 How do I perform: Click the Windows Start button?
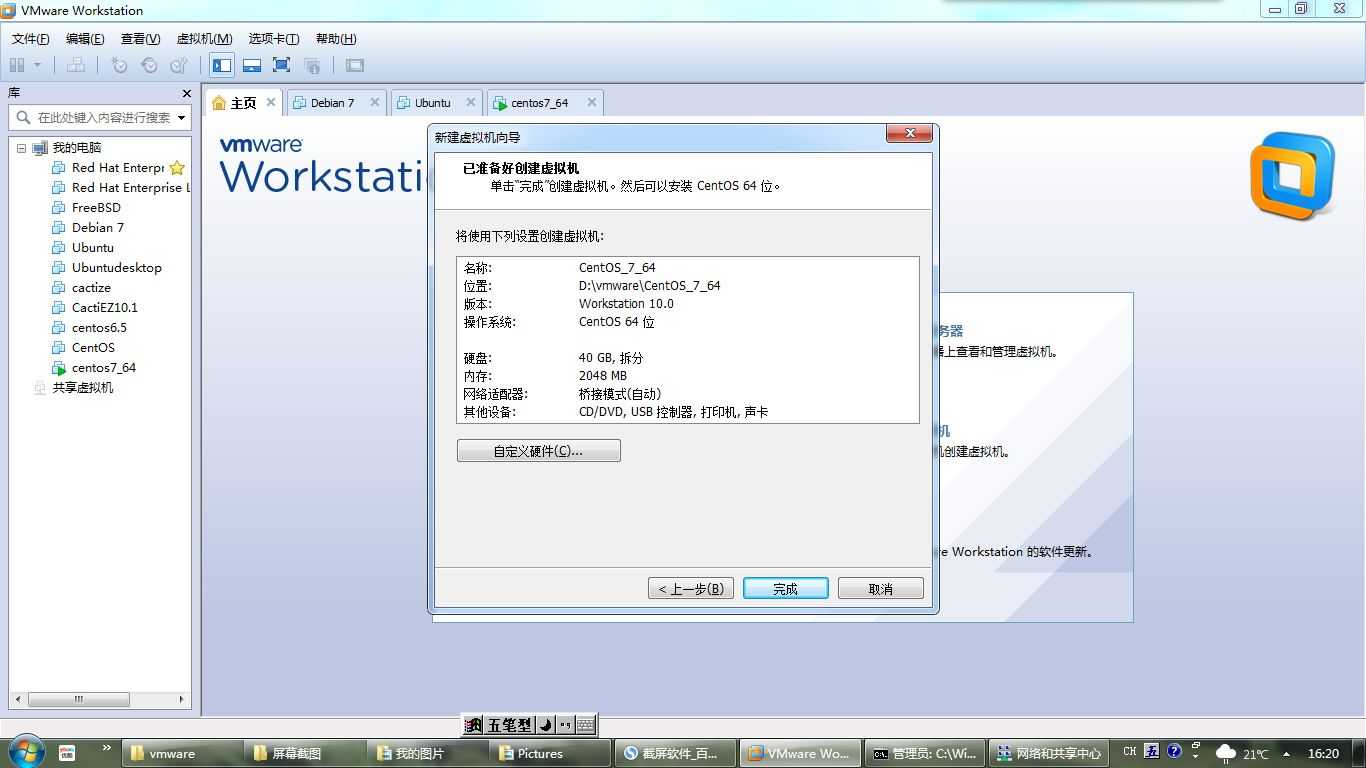pos(26,752)
